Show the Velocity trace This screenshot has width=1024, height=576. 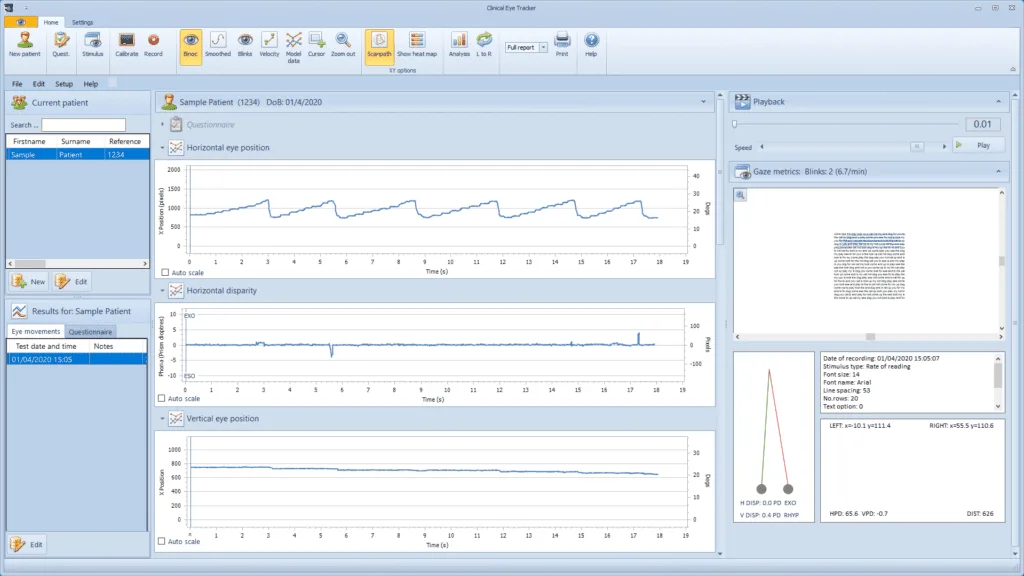pyautogui.click(x=269, y=43)
